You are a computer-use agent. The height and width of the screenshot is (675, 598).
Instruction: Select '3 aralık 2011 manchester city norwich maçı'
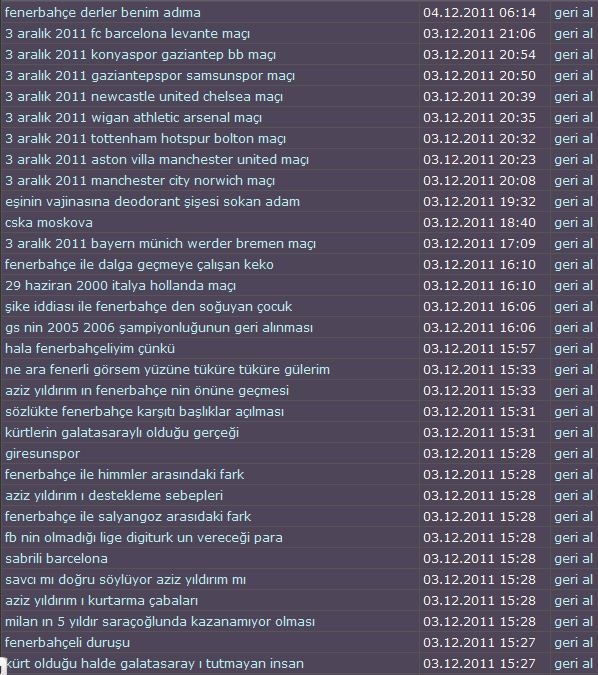[x=140, y=180]
